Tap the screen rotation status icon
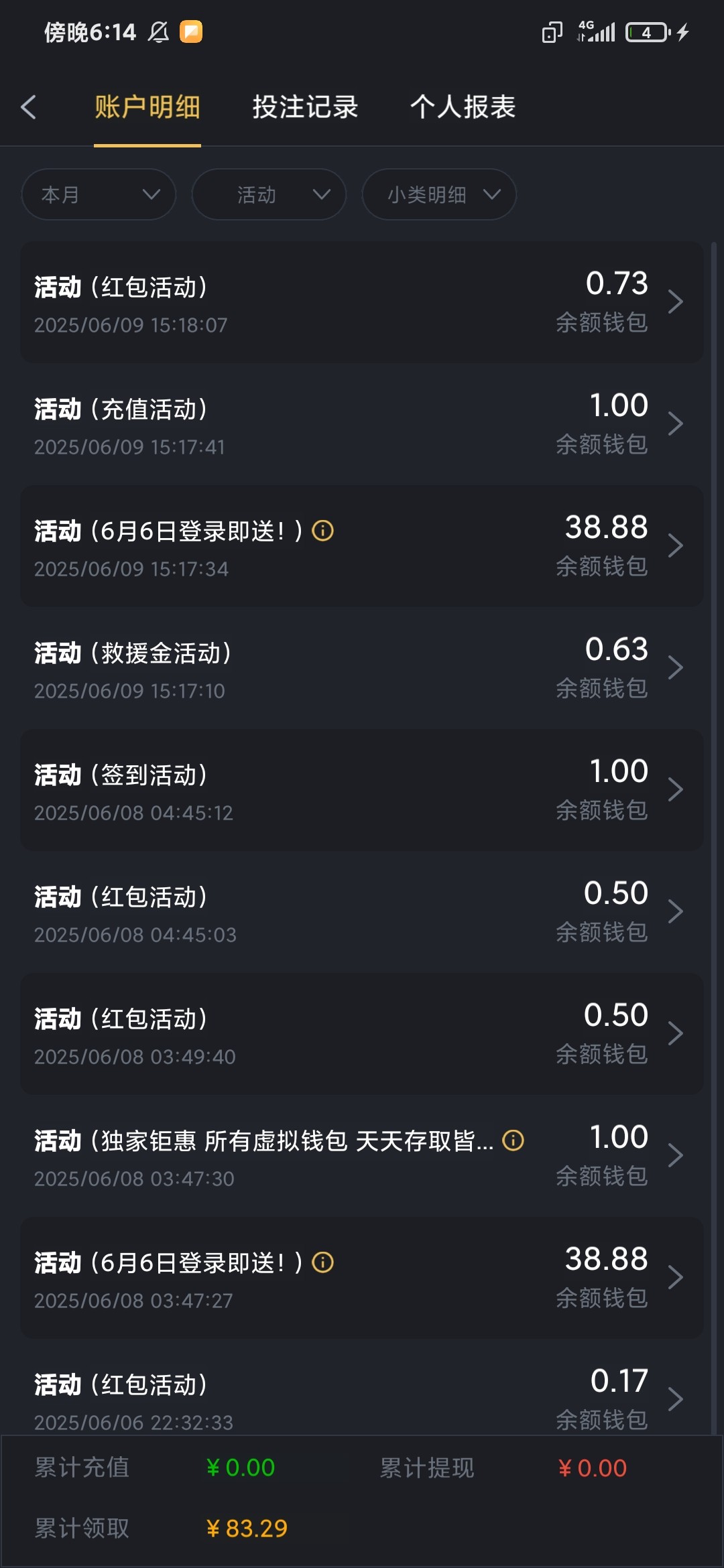Viewport: 724px width, 1568px height. (552, 32)
